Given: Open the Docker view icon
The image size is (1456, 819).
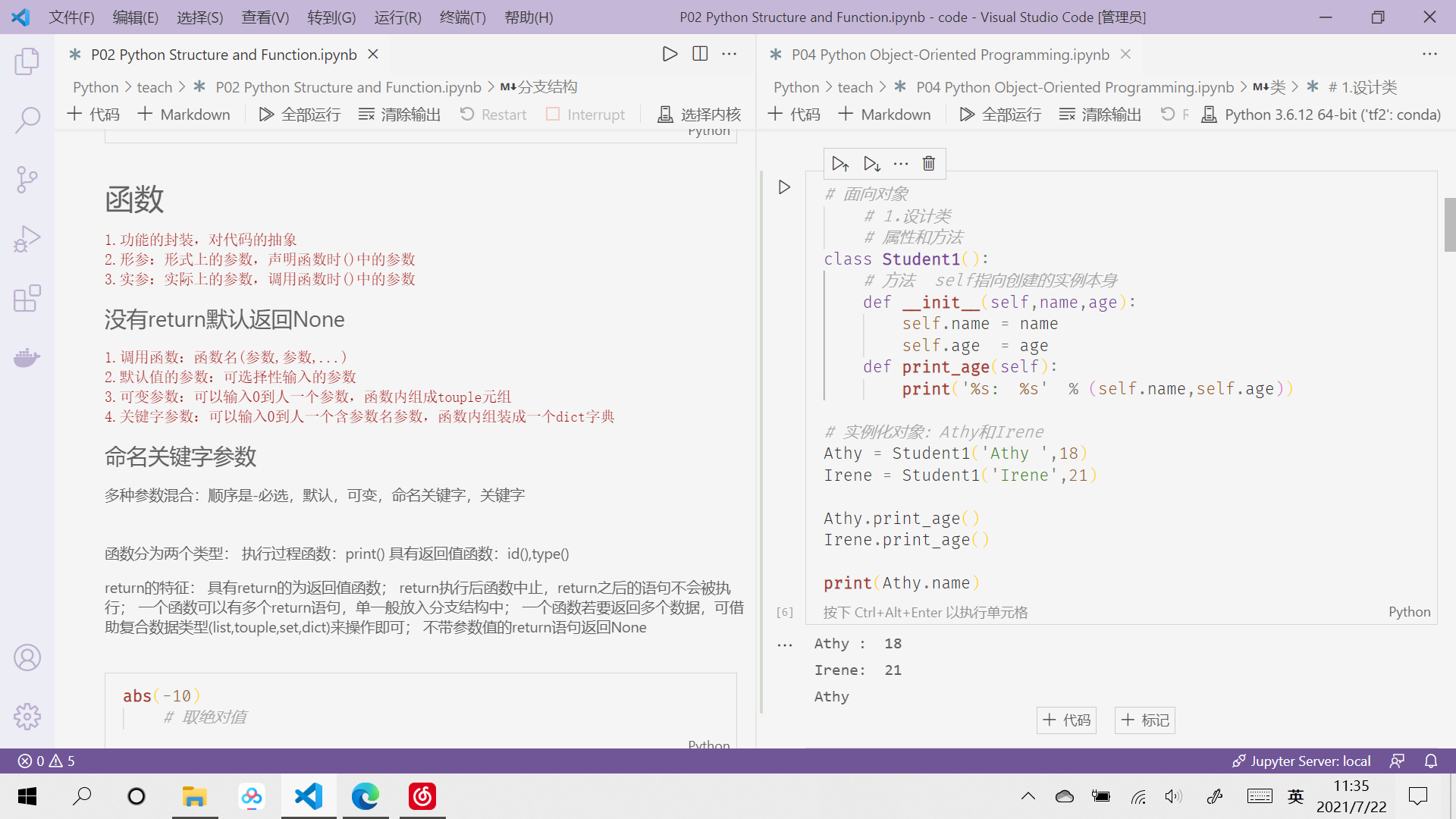Looking at the screenshot, I should [27, 357].
